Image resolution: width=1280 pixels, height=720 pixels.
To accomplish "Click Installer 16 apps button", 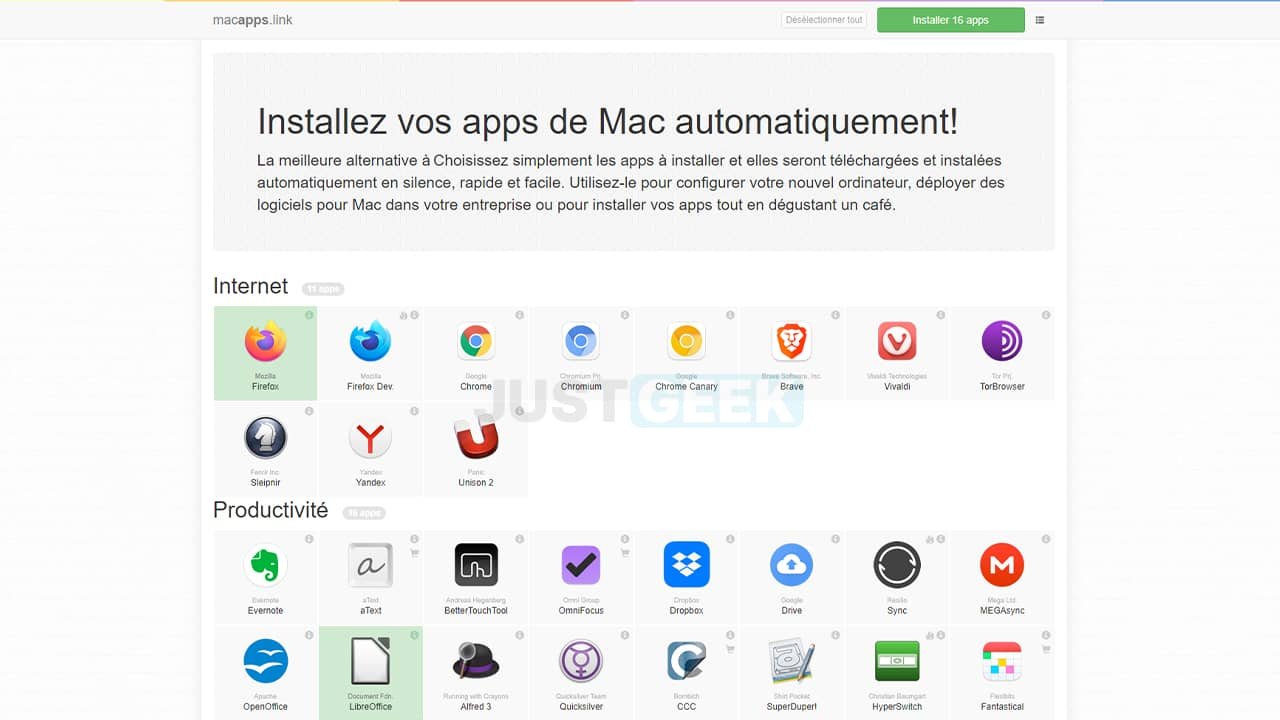I will coord(951,20).
